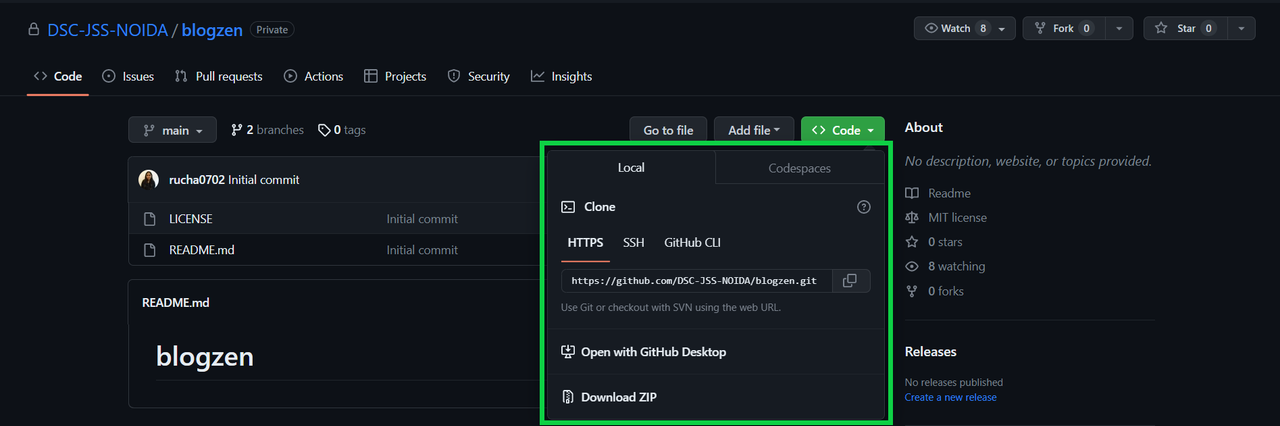This screenshot has height=426, width=1280.
Task: Open the Issues tab
Action: click(128, 76)
